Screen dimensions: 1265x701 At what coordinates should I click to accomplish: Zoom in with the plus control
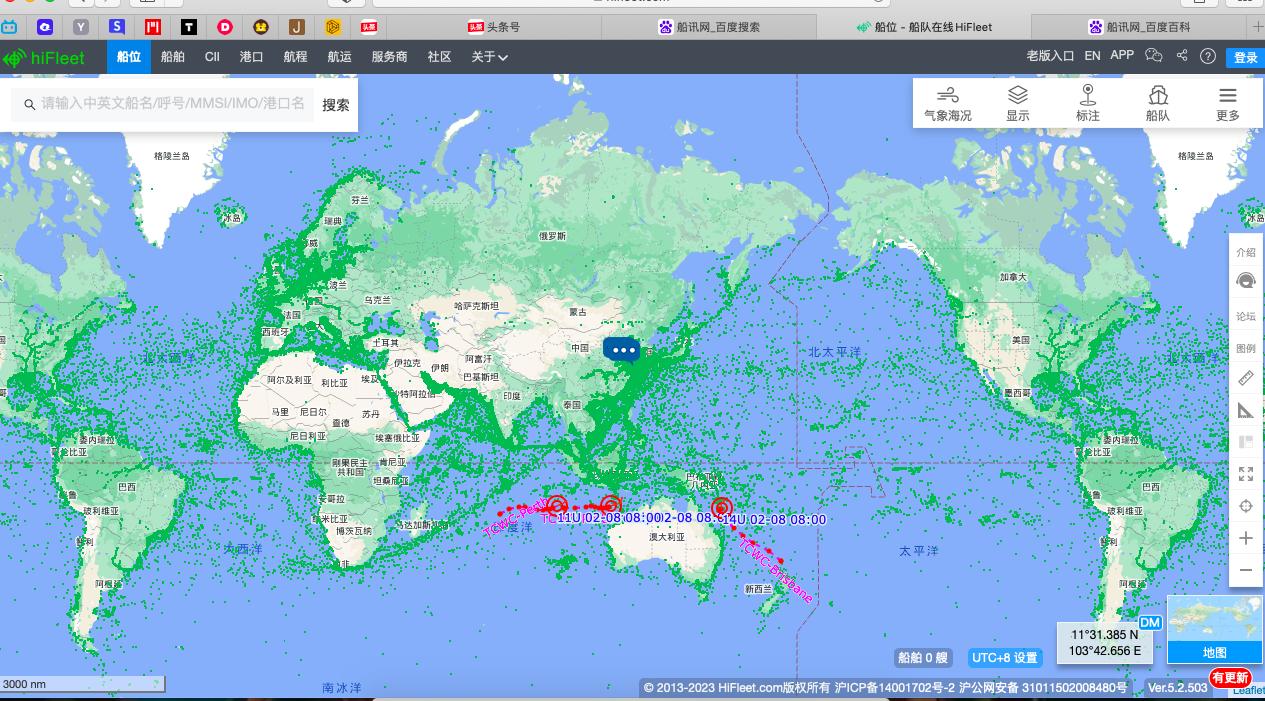(1245, 538)
